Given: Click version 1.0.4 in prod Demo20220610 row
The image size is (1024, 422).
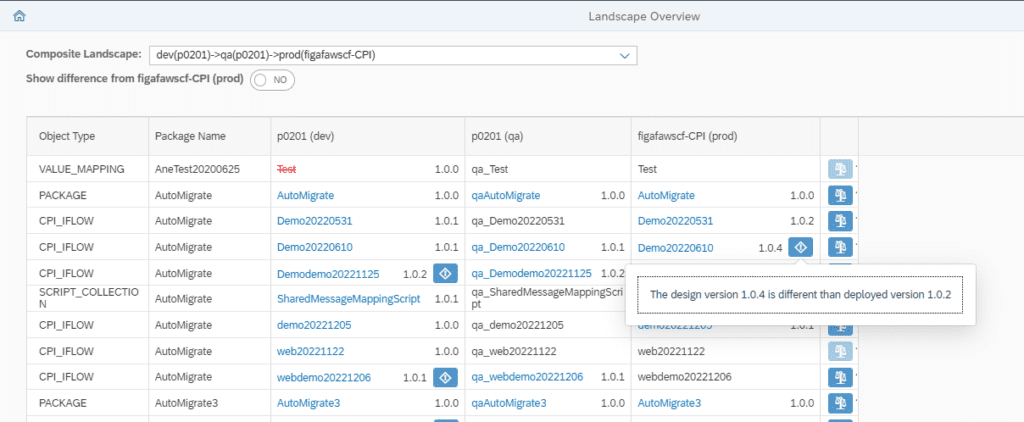Looking at the screenshot, I should 770,248.
